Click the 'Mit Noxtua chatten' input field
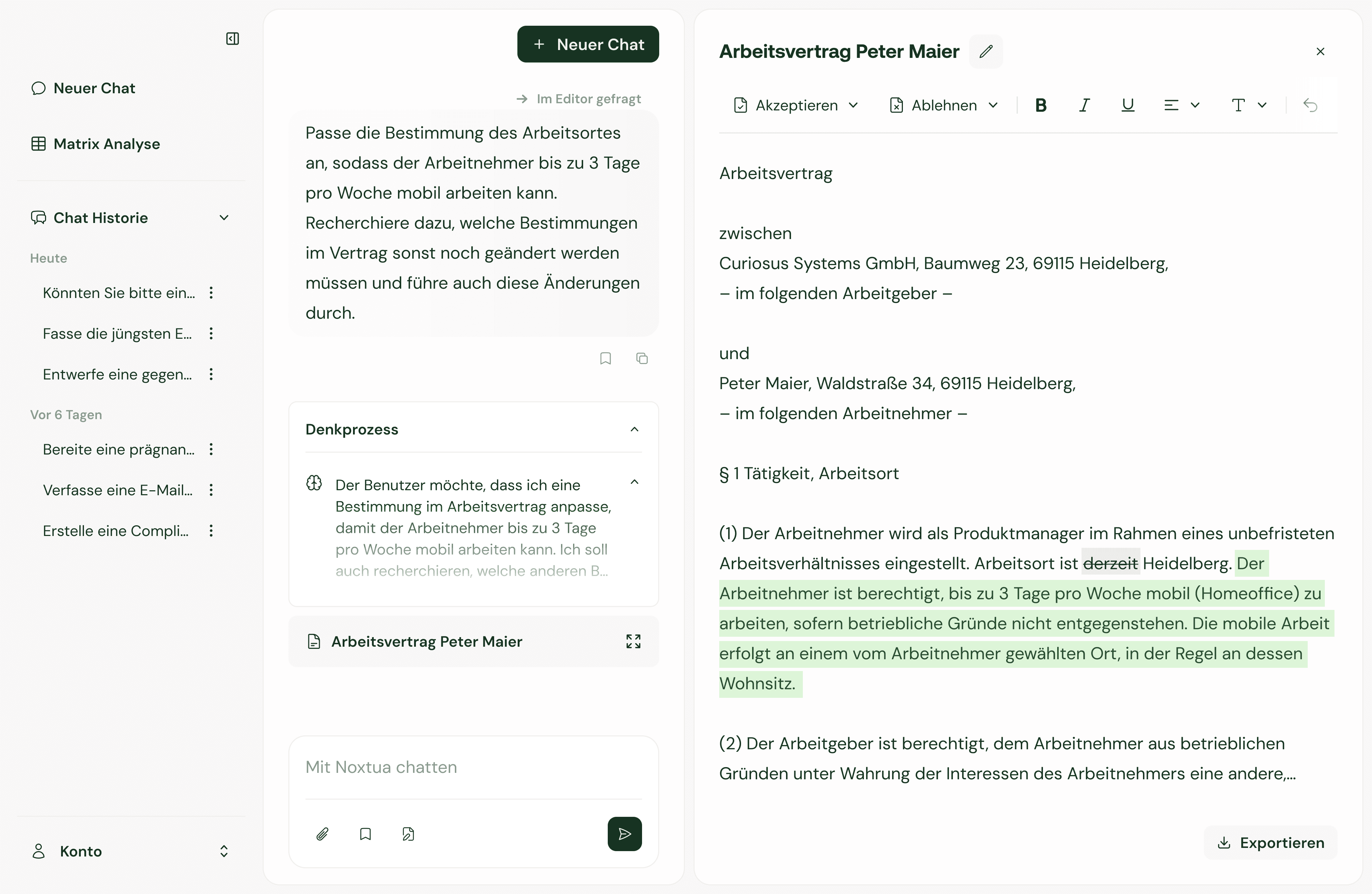The image size is (1372, 894). (473, 766)
